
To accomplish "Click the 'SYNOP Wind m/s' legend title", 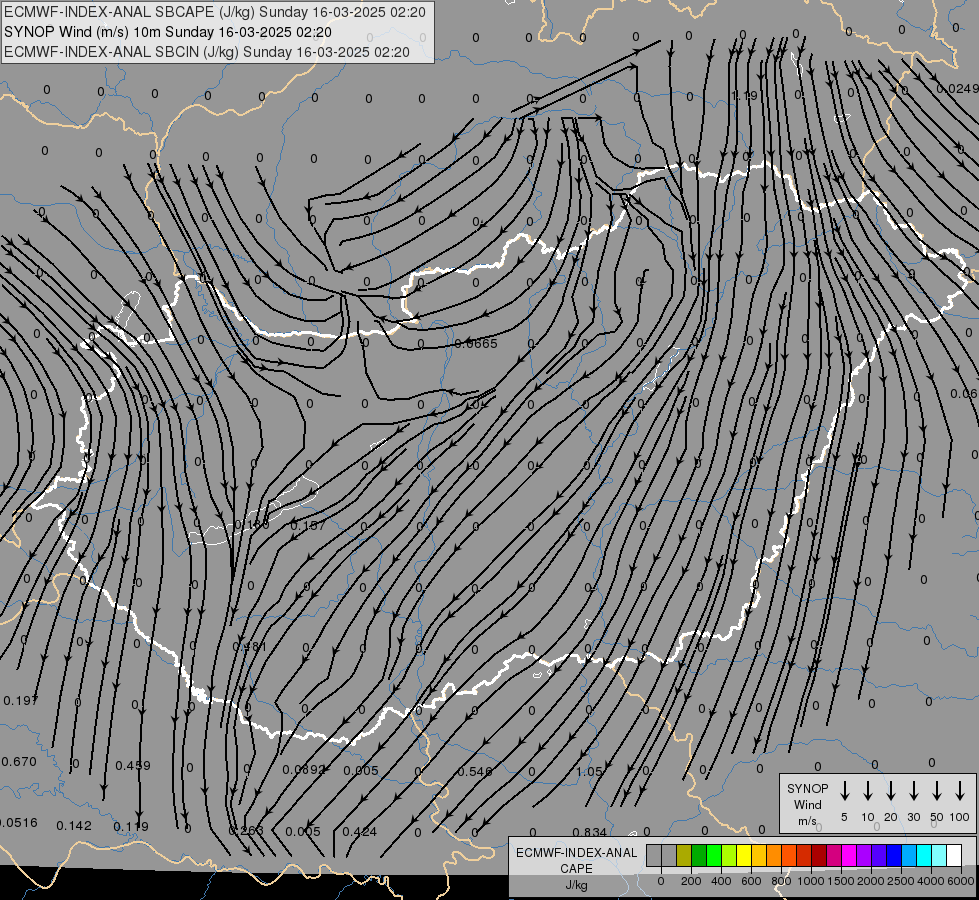I will [807, 804].
